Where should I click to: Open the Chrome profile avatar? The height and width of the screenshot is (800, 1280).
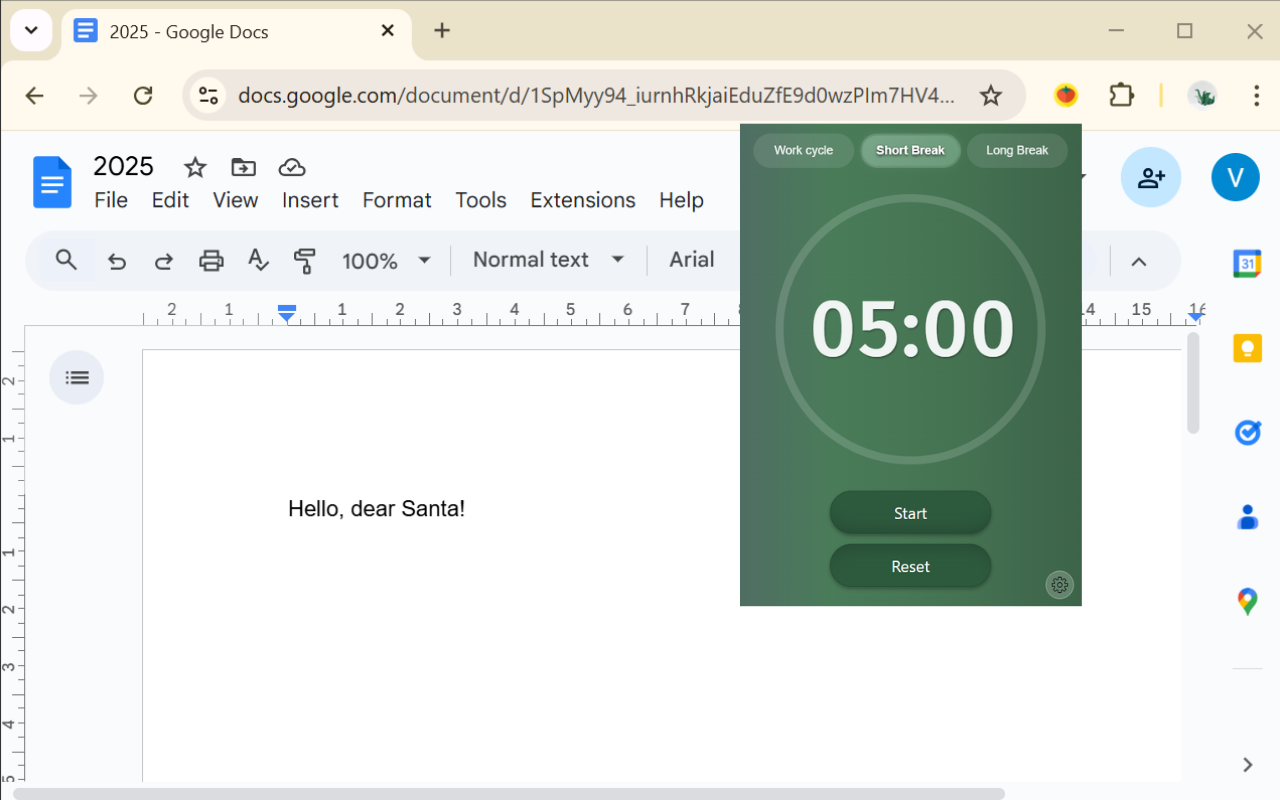point(1201,95)
